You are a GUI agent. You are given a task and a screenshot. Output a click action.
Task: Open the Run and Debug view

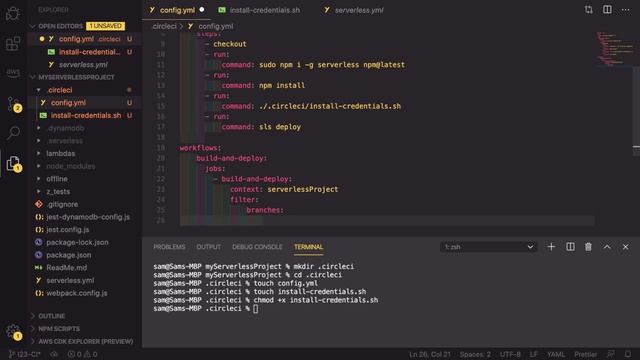click(x=13, y=13)
